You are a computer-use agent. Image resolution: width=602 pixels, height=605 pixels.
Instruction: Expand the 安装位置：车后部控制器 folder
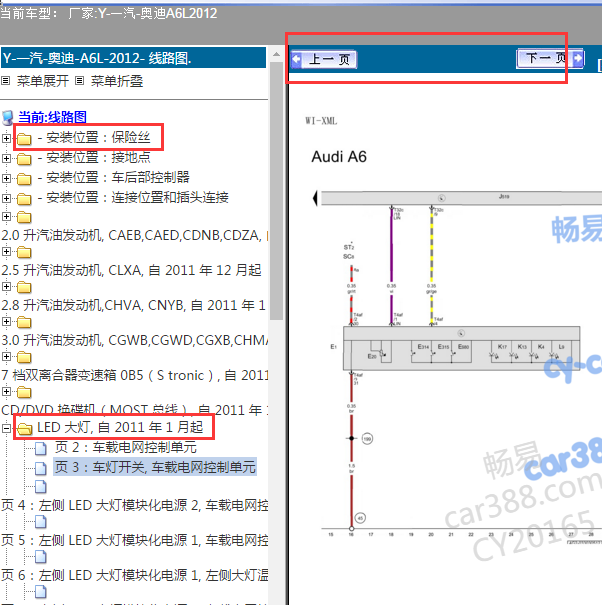point(6,178)
